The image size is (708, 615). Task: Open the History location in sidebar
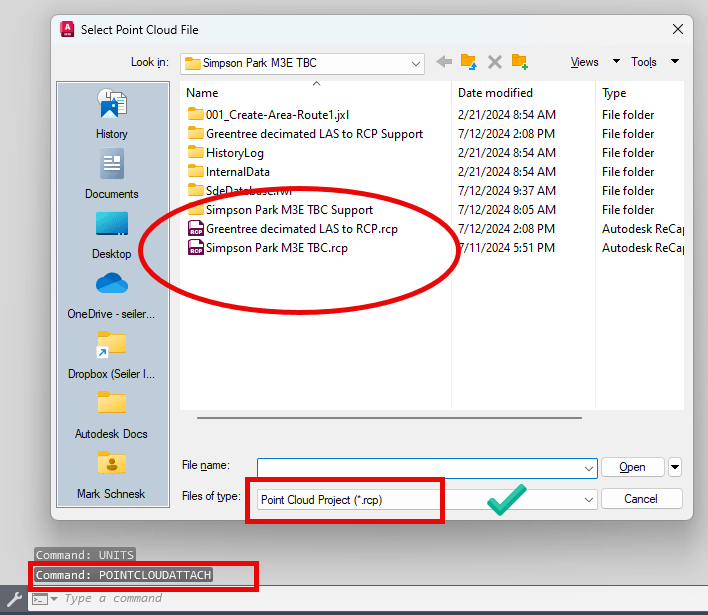pos(112,114)
